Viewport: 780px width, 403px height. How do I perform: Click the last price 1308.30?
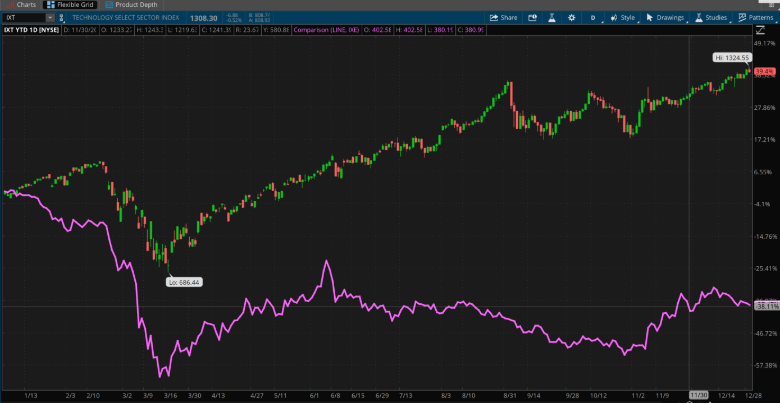[x=203, y=17]
